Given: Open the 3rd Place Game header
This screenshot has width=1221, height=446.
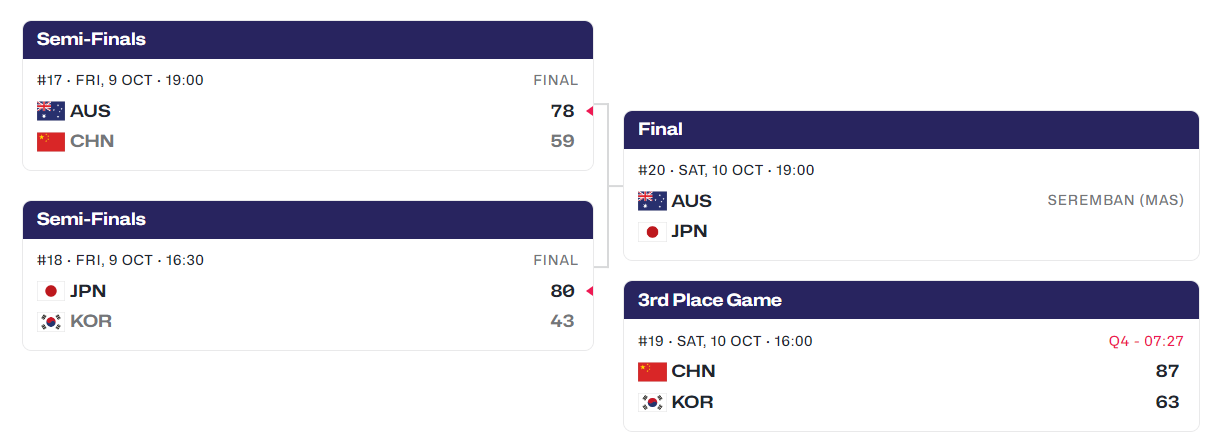Looking at the screenshot, I should coord(911,300).
